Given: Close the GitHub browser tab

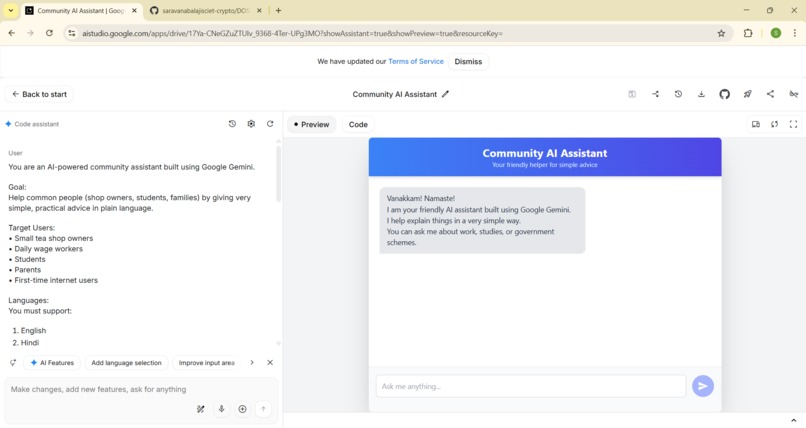Looking at the screenshot, I should click(x=259, y=10).
